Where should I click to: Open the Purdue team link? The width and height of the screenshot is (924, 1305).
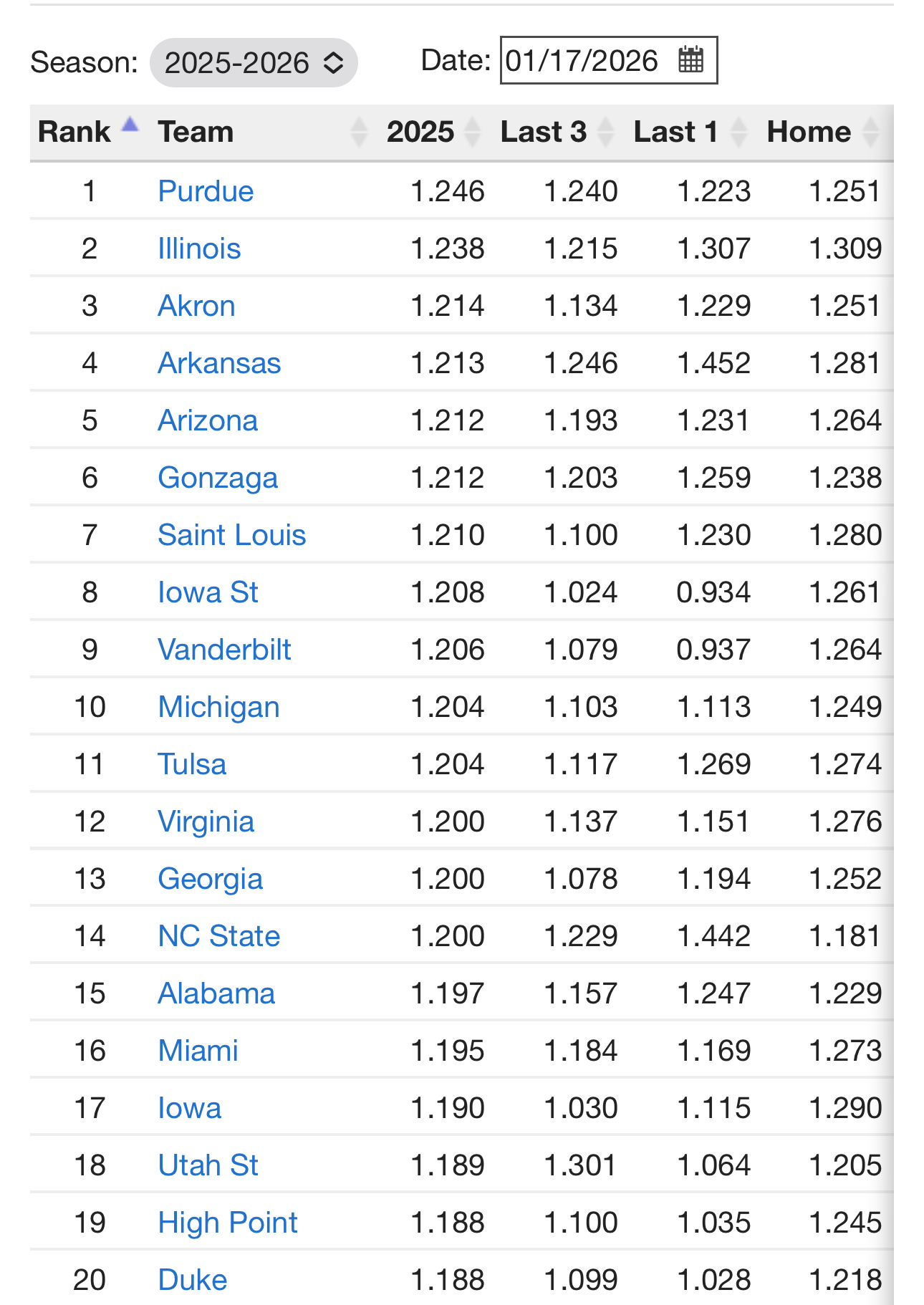206,191
